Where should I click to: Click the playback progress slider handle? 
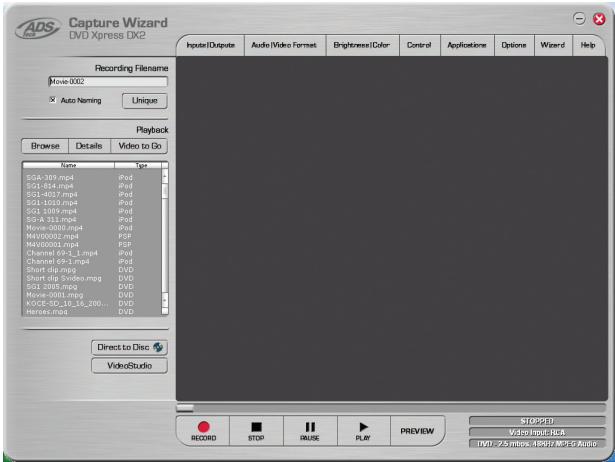(185, 408)
